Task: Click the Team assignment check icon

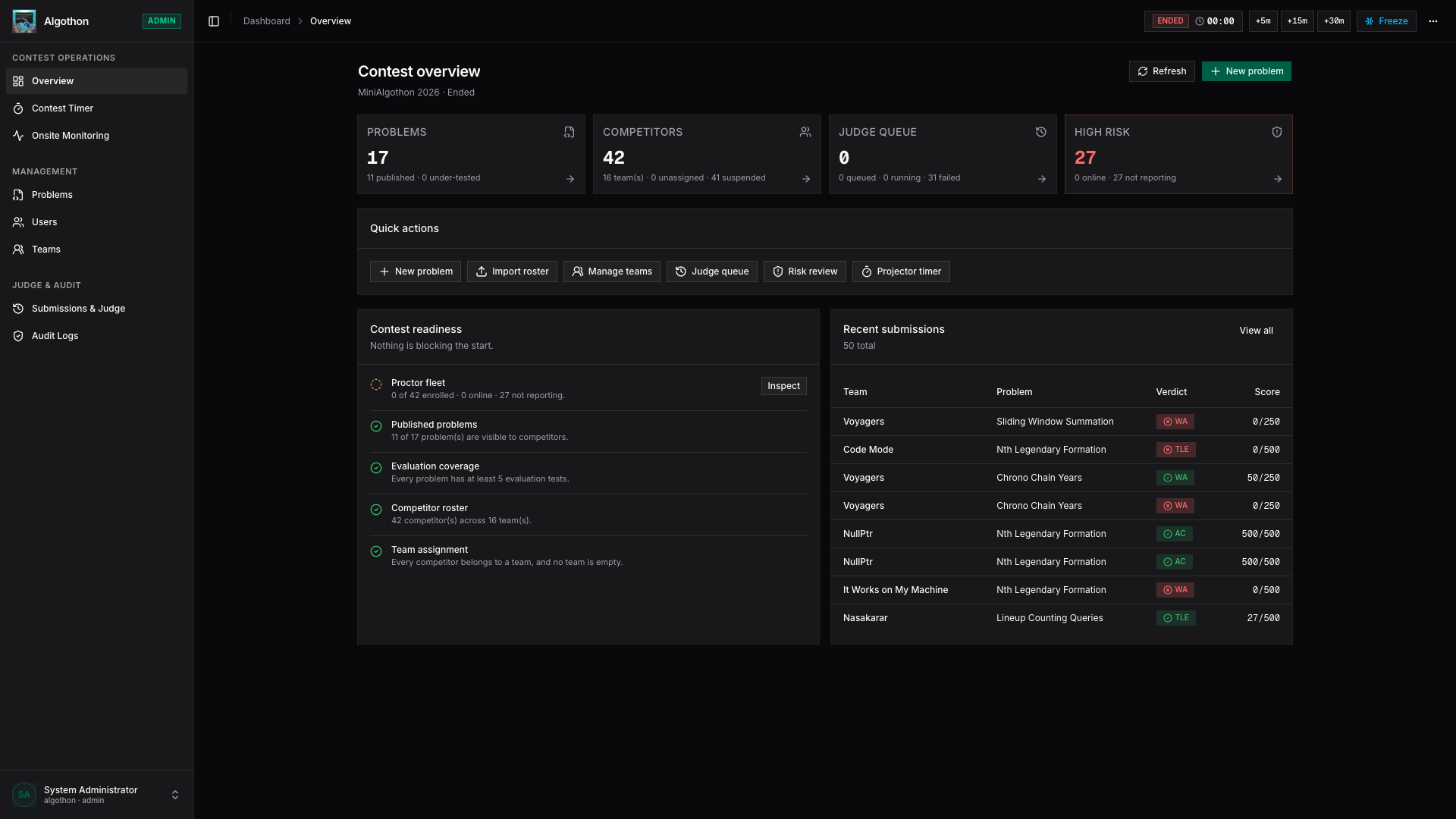Action: 376,551
